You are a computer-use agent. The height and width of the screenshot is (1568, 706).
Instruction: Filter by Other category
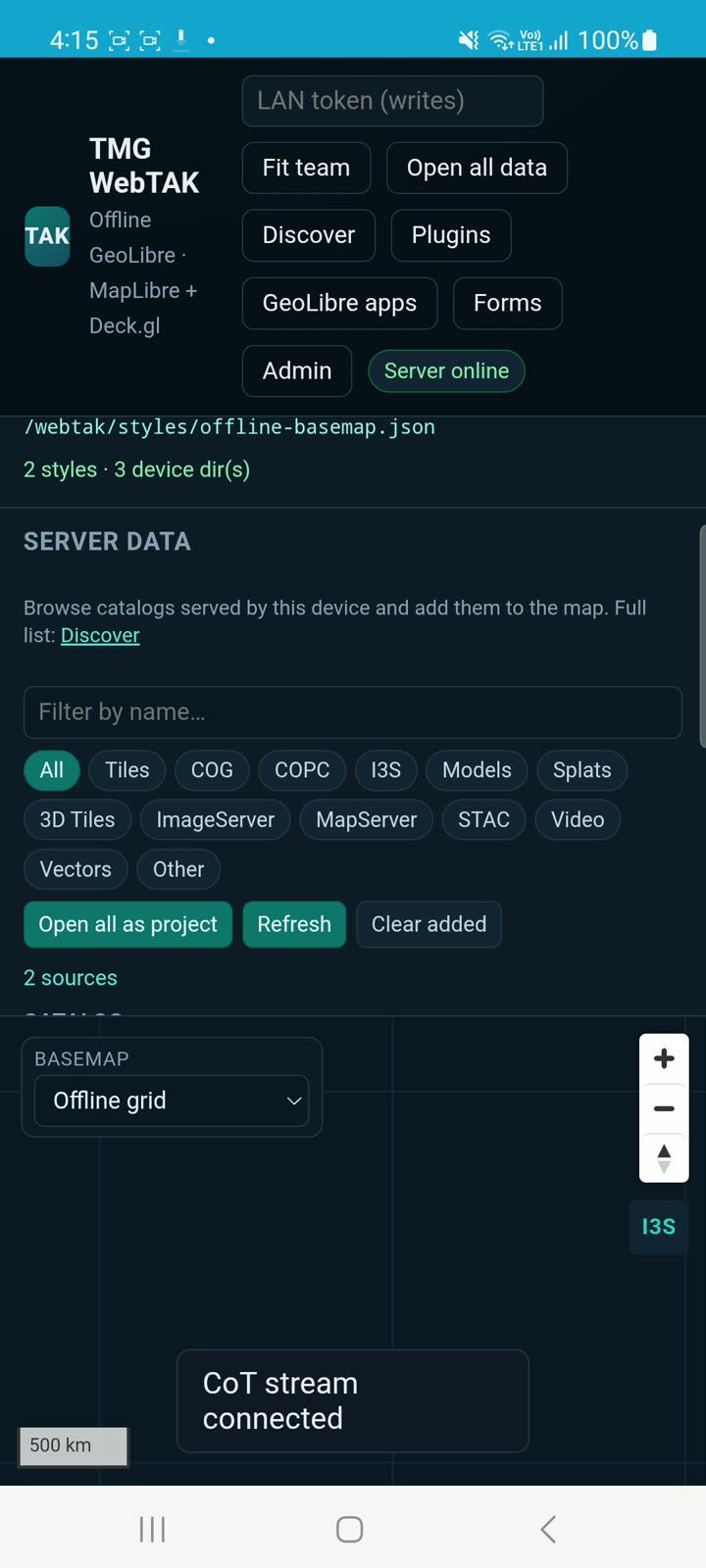click(x=178, y=869)
